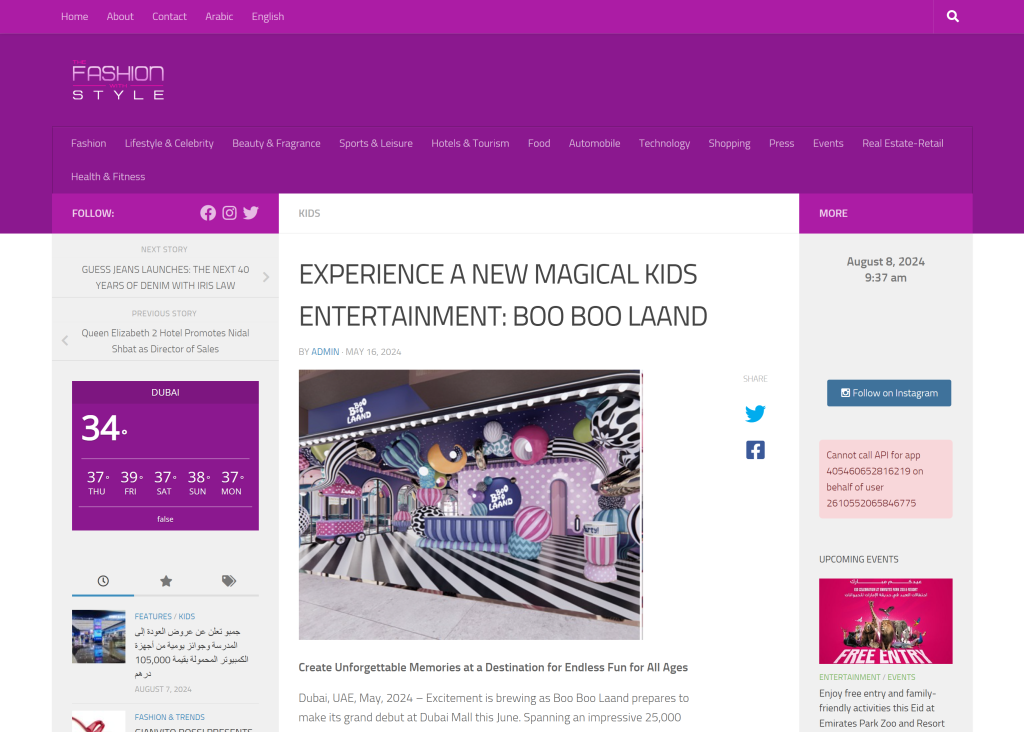Open the Automobile category

coord(594,143)
